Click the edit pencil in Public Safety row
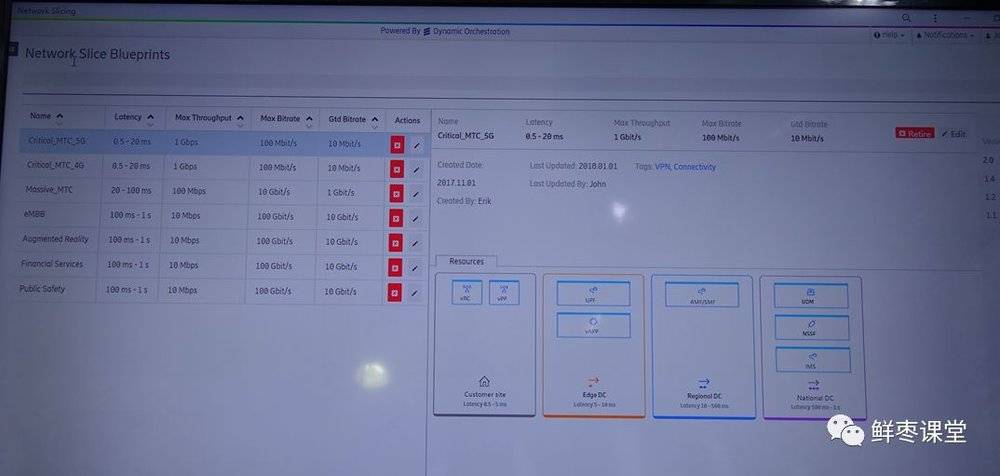 coord(415,294)
